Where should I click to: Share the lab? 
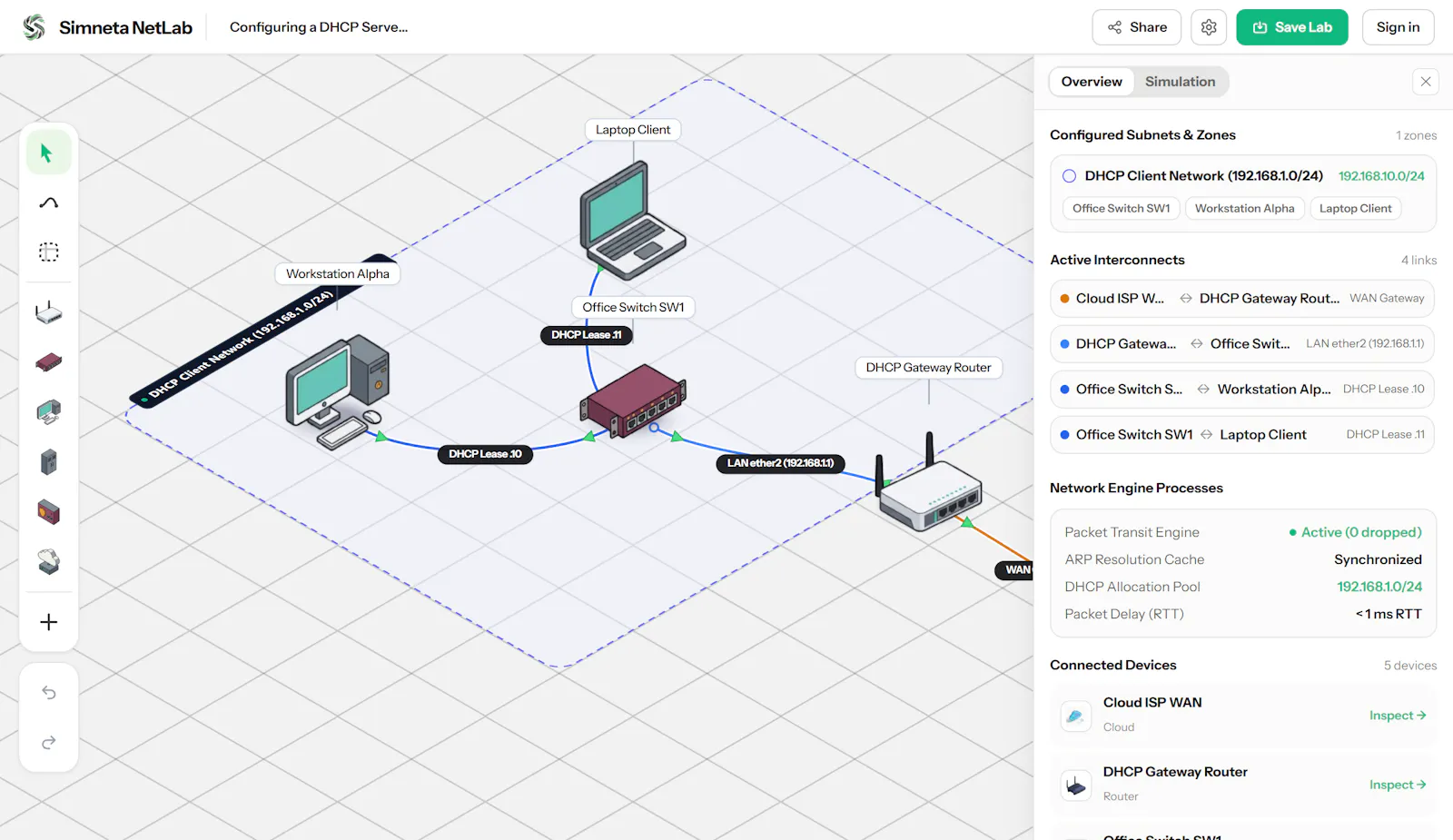click(1136, 27)
